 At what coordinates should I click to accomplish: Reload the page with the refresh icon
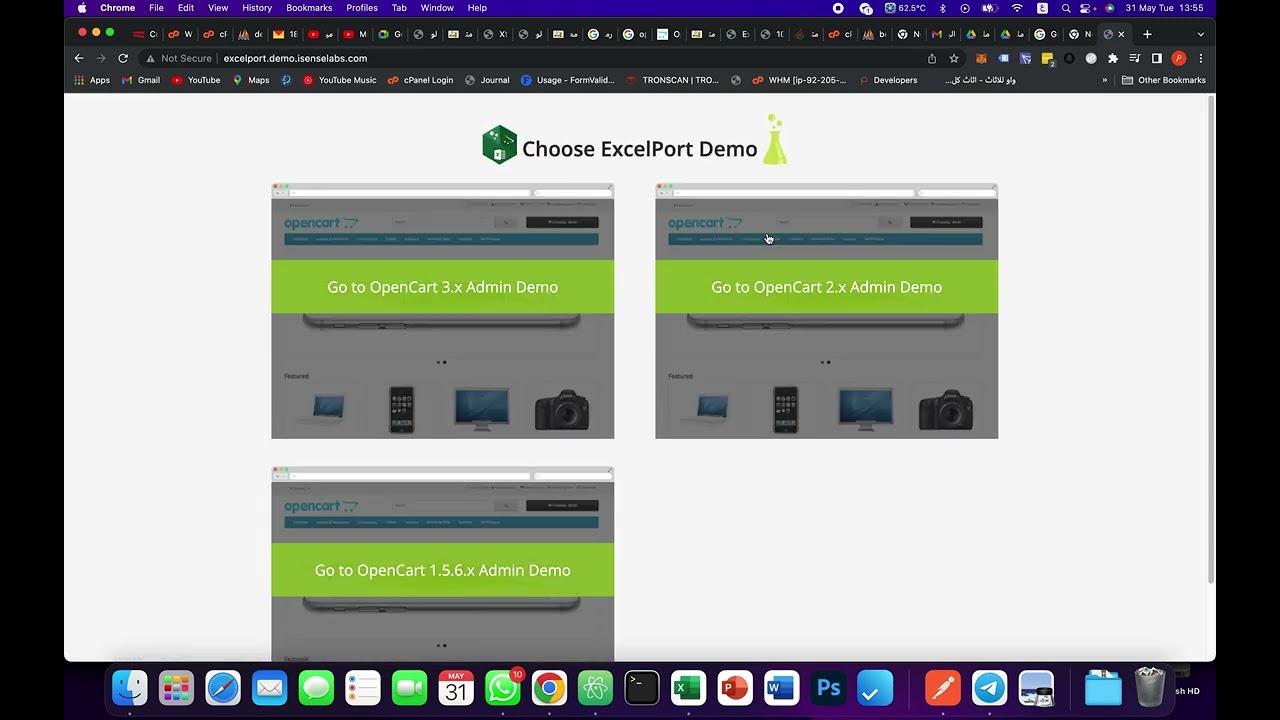coord(123,58)
